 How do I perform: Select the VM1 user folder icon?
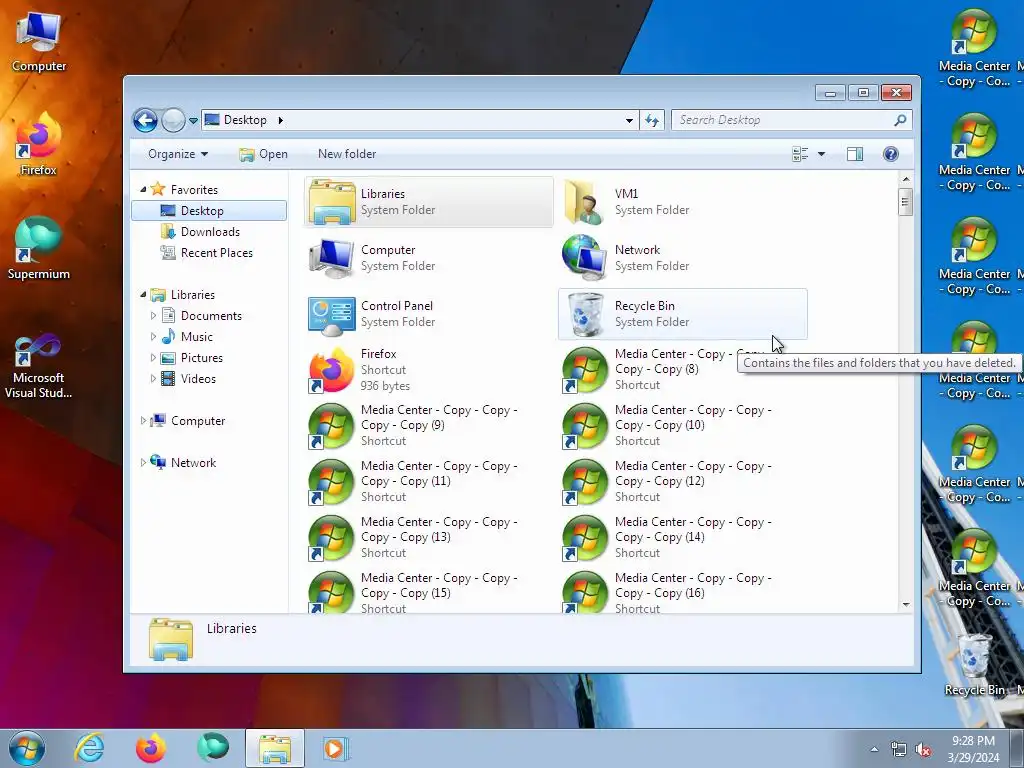(x=584, y=202)
